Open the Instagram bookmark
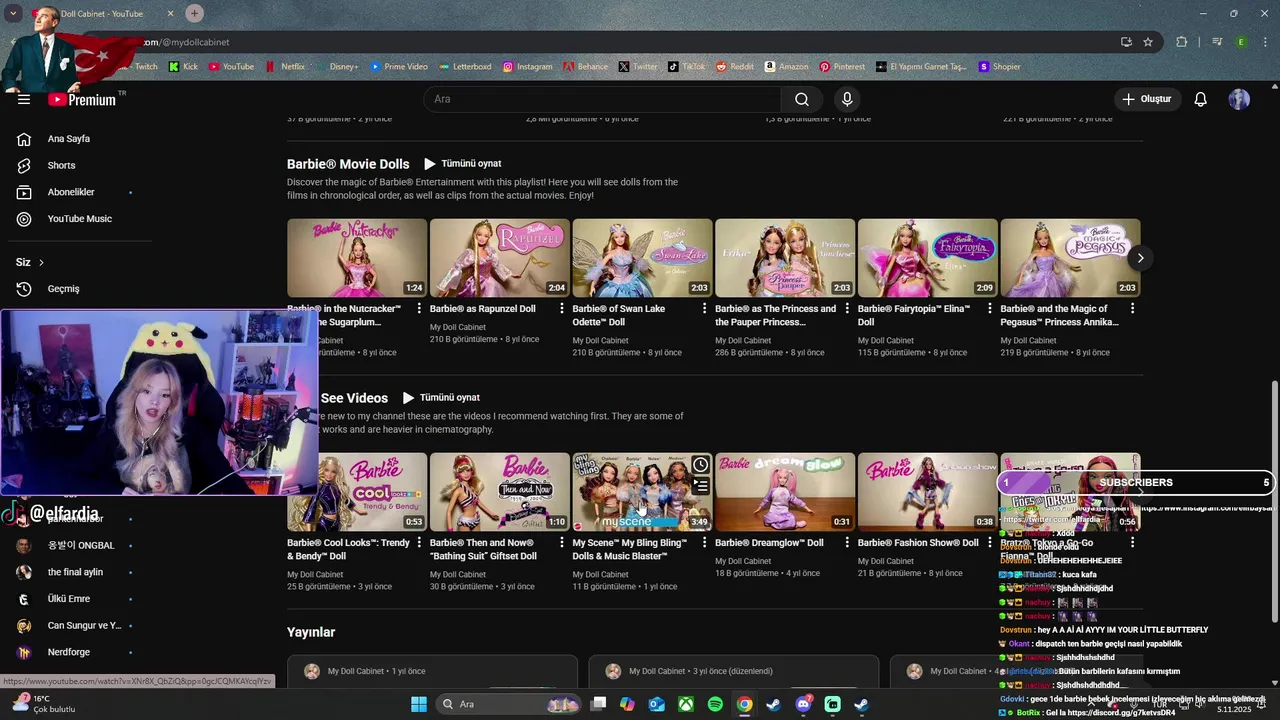Viewport: 1280px width, 720px height. click(x=527, y=67)
